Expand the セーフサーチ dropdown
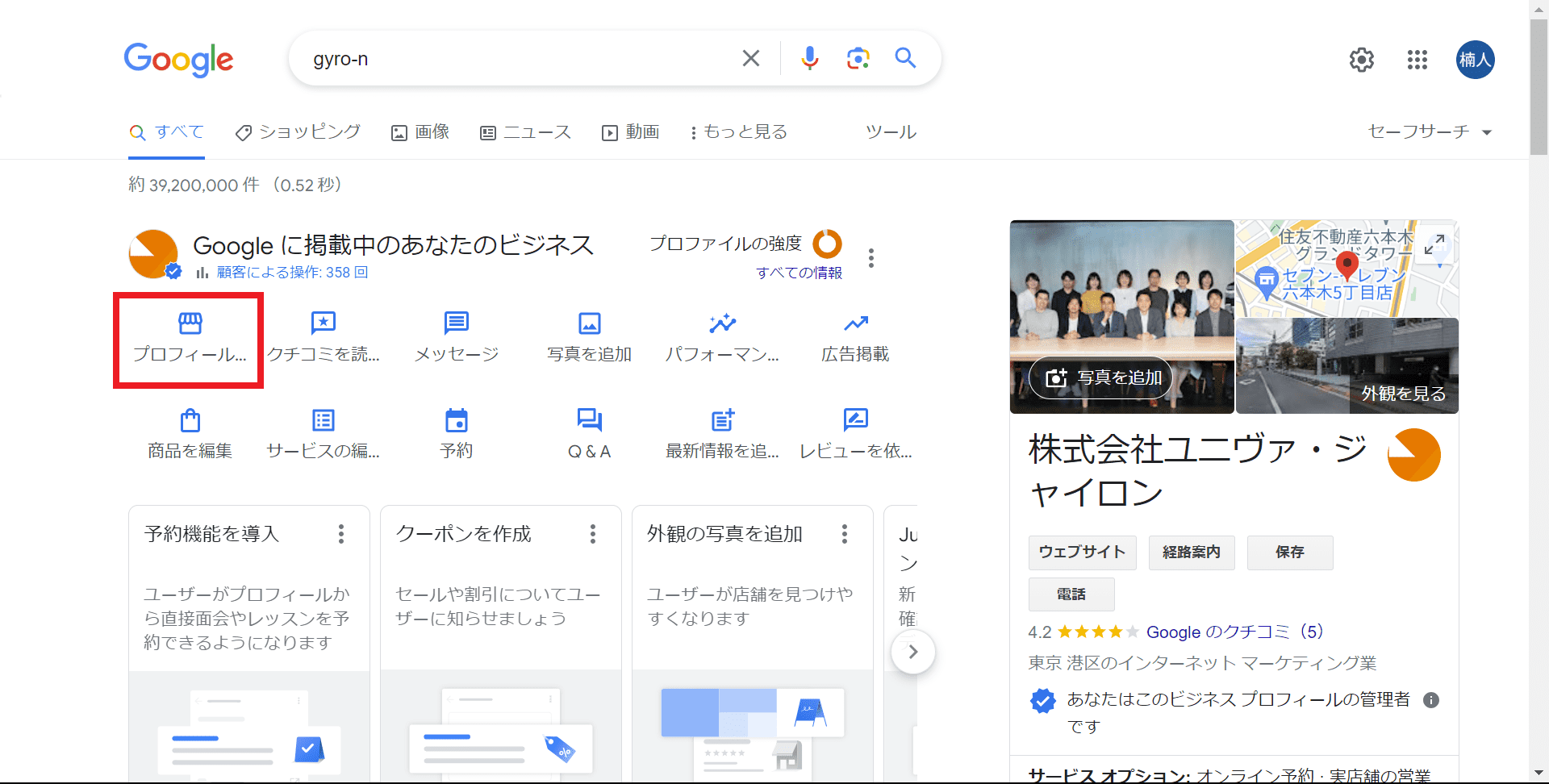1549x784 pixels. tap(1430, 131)
